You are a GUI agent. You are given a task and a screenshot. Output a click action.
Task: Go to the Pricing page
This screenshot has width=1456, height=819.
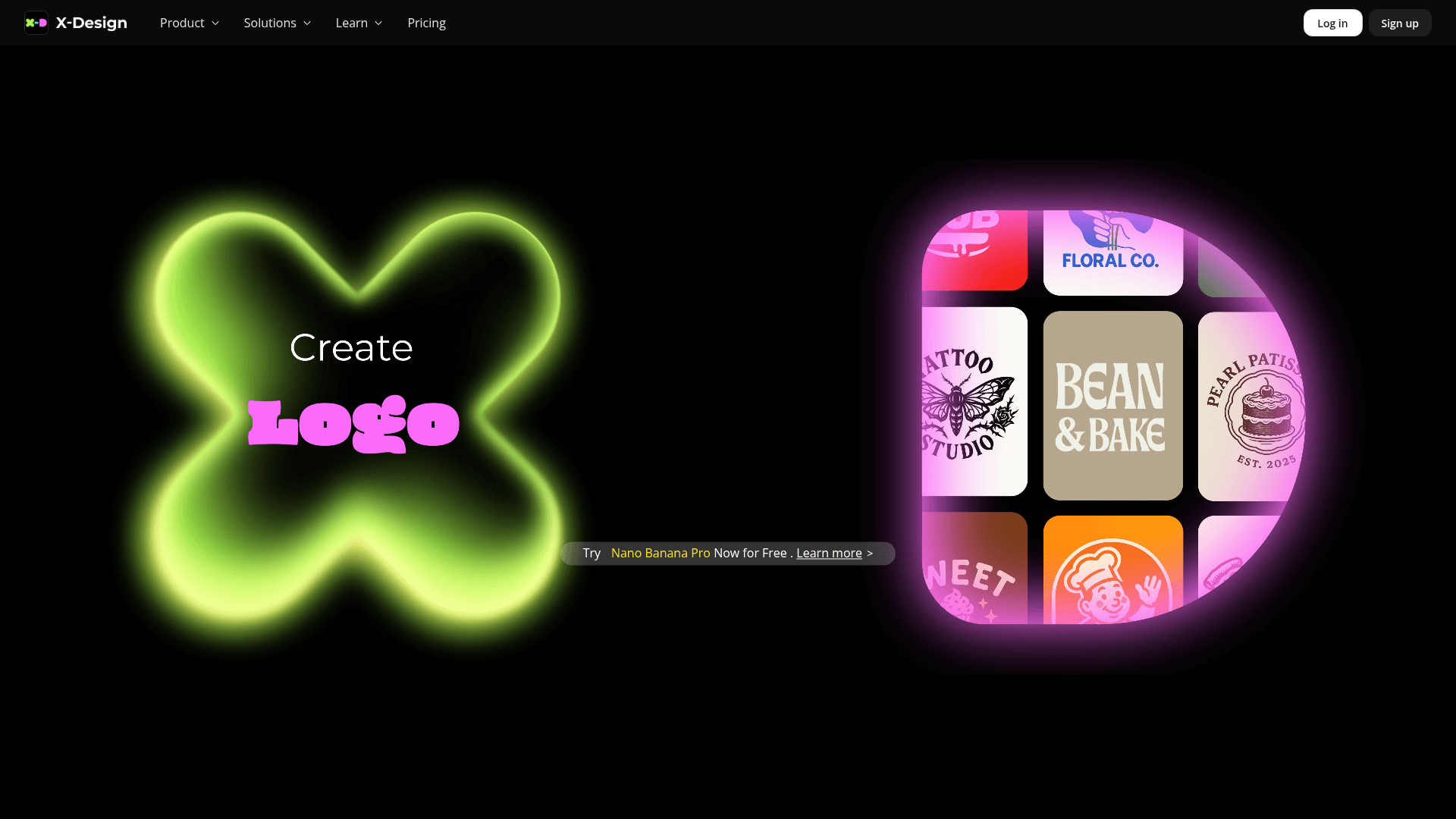(x=426, y=23)
